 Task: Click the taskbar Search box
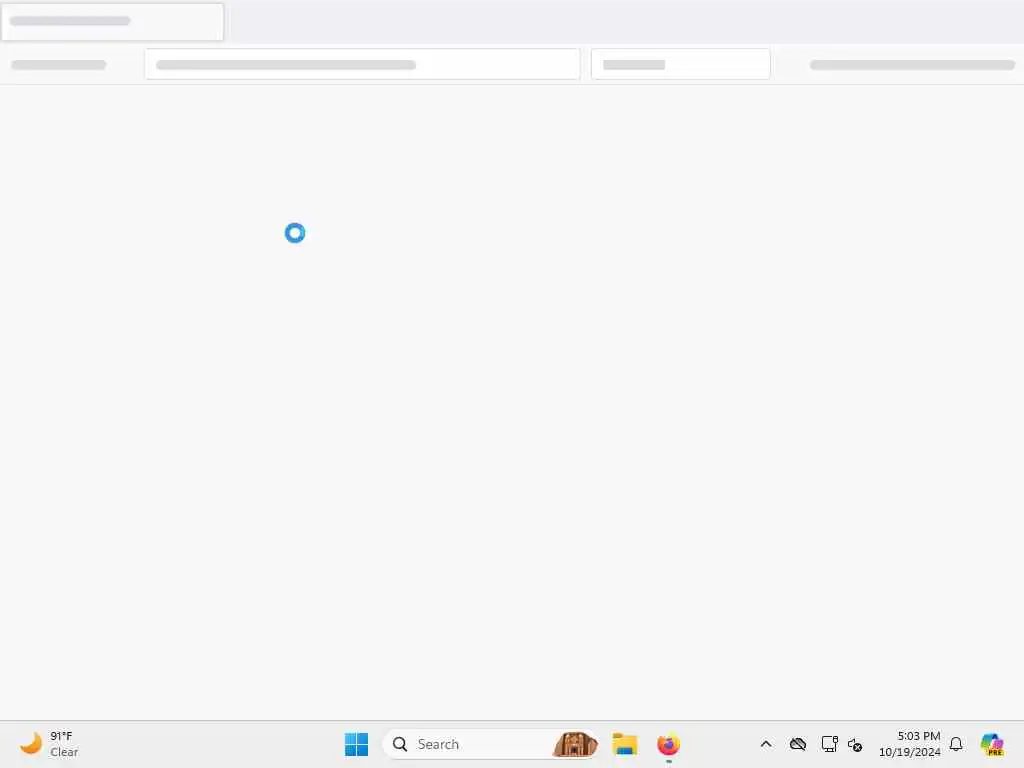[490, 744]
